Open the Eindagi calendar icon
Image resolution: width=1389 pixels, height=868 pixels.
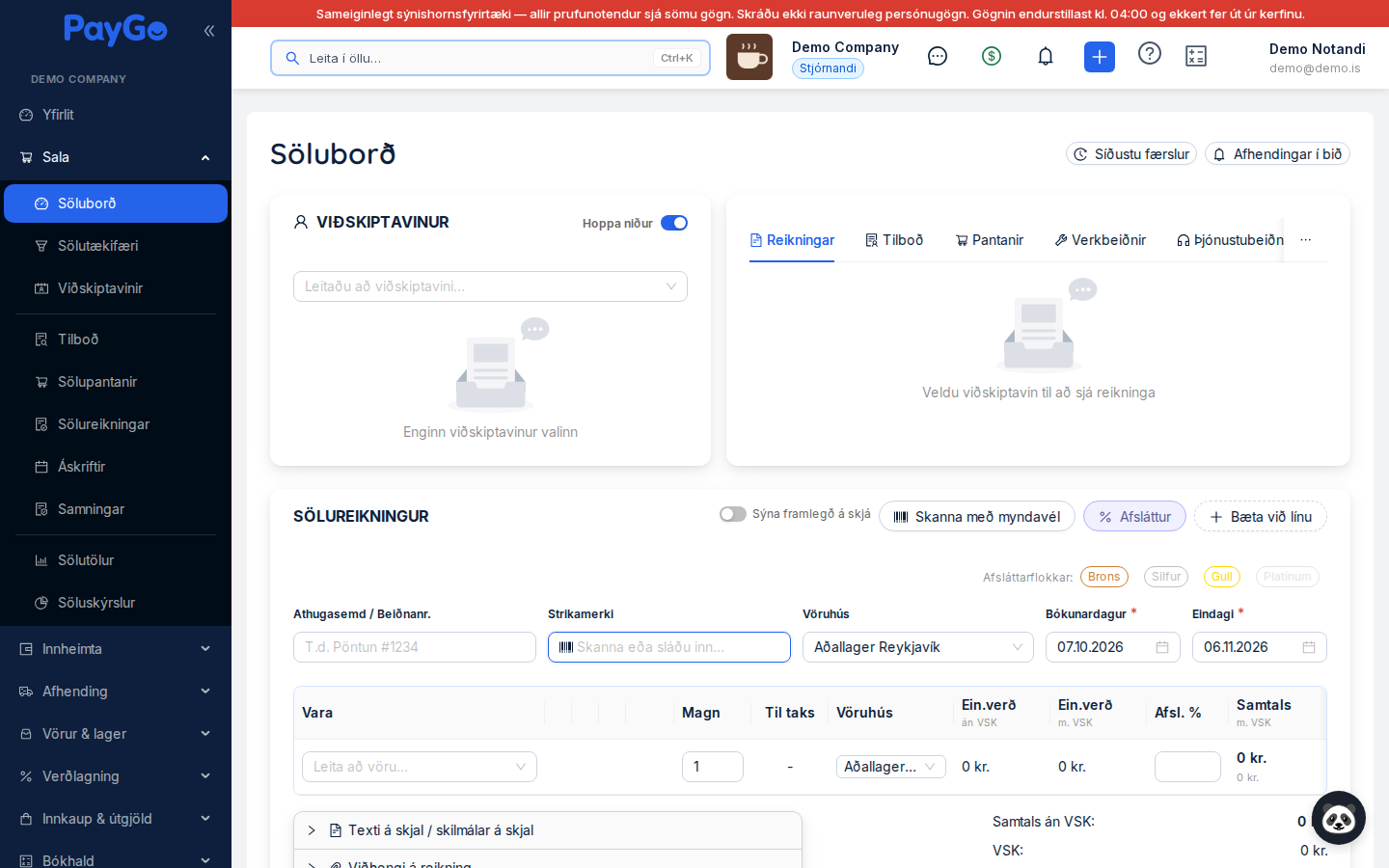click(1309, 647)
